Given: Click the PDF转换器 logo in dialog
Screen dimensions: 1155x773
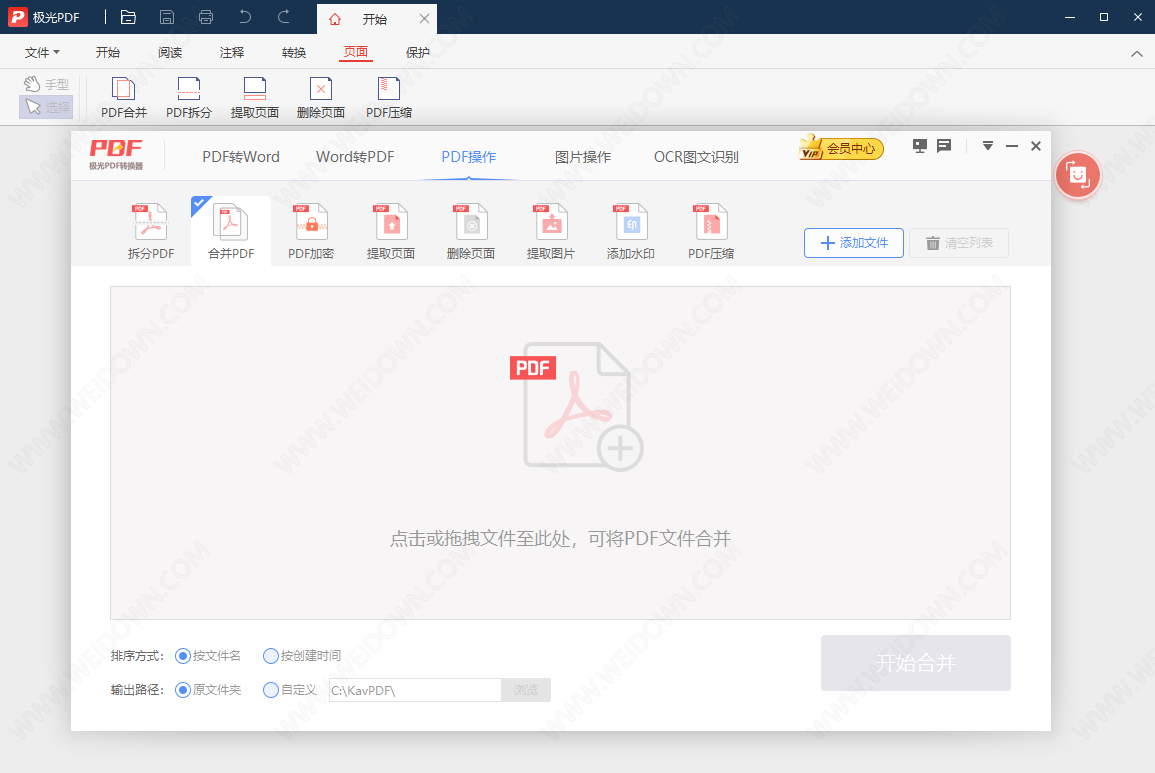Looking at the screenshot, I should [116, 155].
